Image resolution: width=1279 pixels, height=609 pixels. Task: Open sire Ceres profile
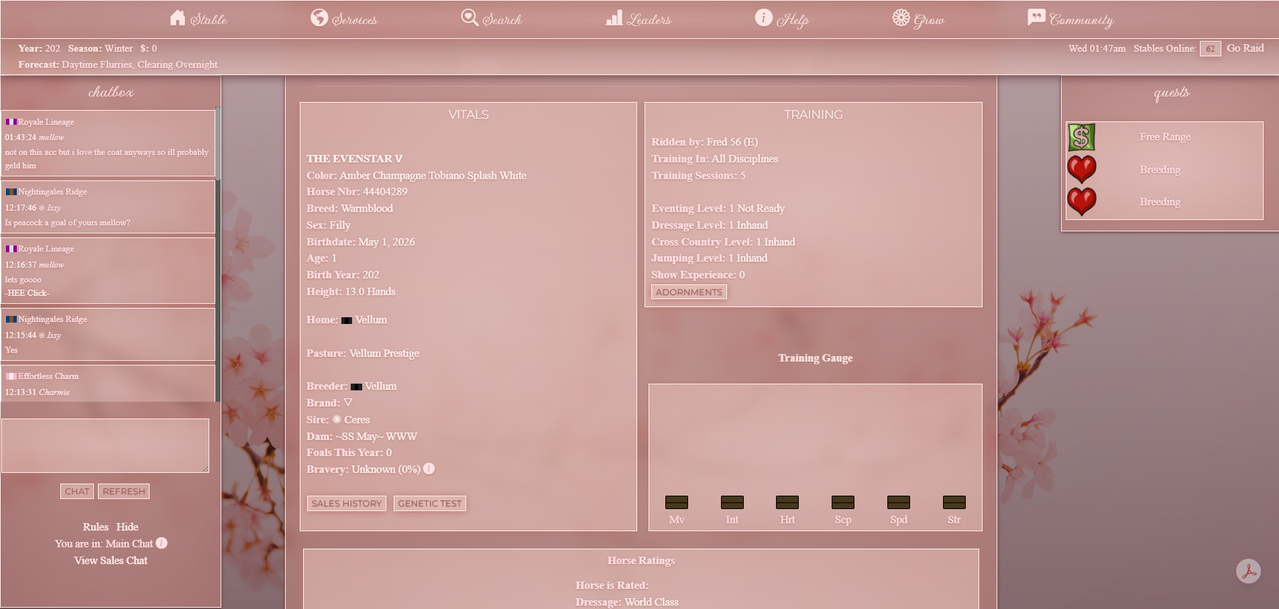[357, 419]
